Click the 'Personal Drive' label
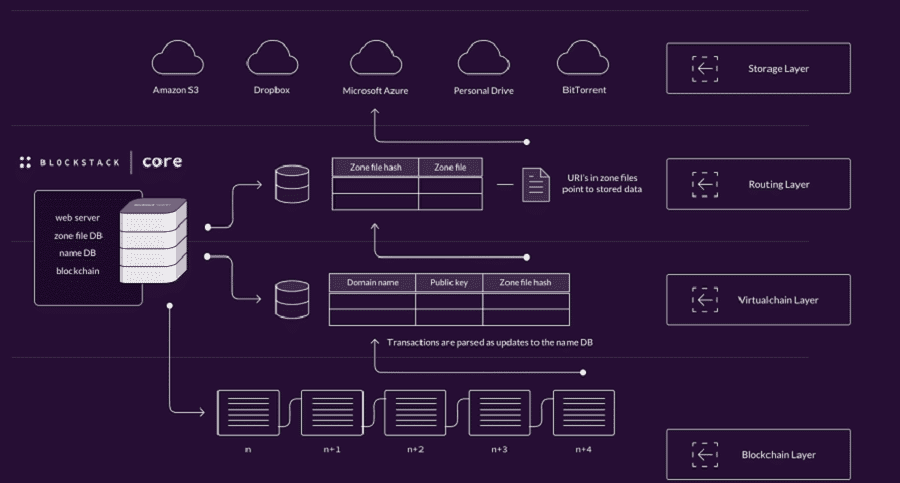The width and height of the screenshot is (900, 483). (x=483, y=91)
